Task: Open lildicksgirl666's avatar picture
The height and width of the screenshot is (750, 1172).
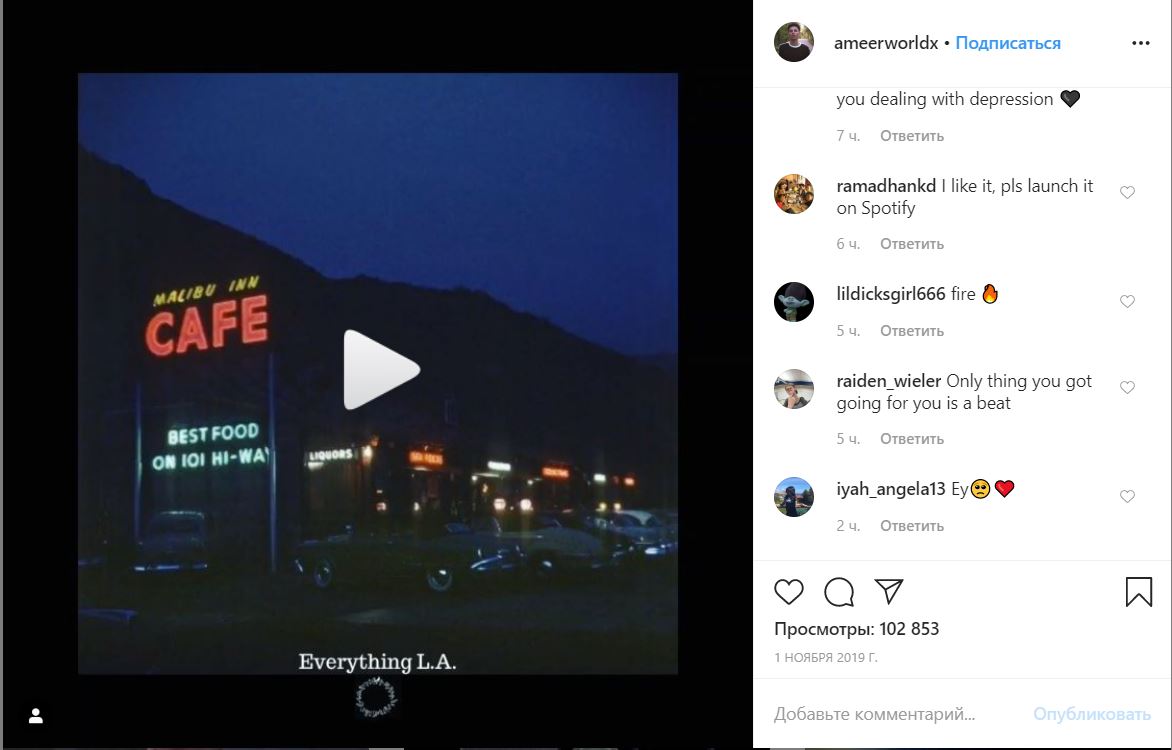Action: coord(793,302)
